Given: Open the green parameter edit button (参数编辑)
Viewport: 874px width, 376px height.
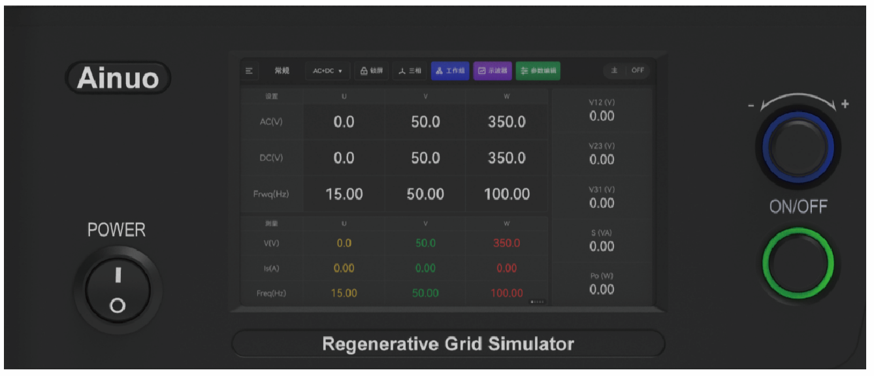Looking at the screenshot, I should pos(538,71).
